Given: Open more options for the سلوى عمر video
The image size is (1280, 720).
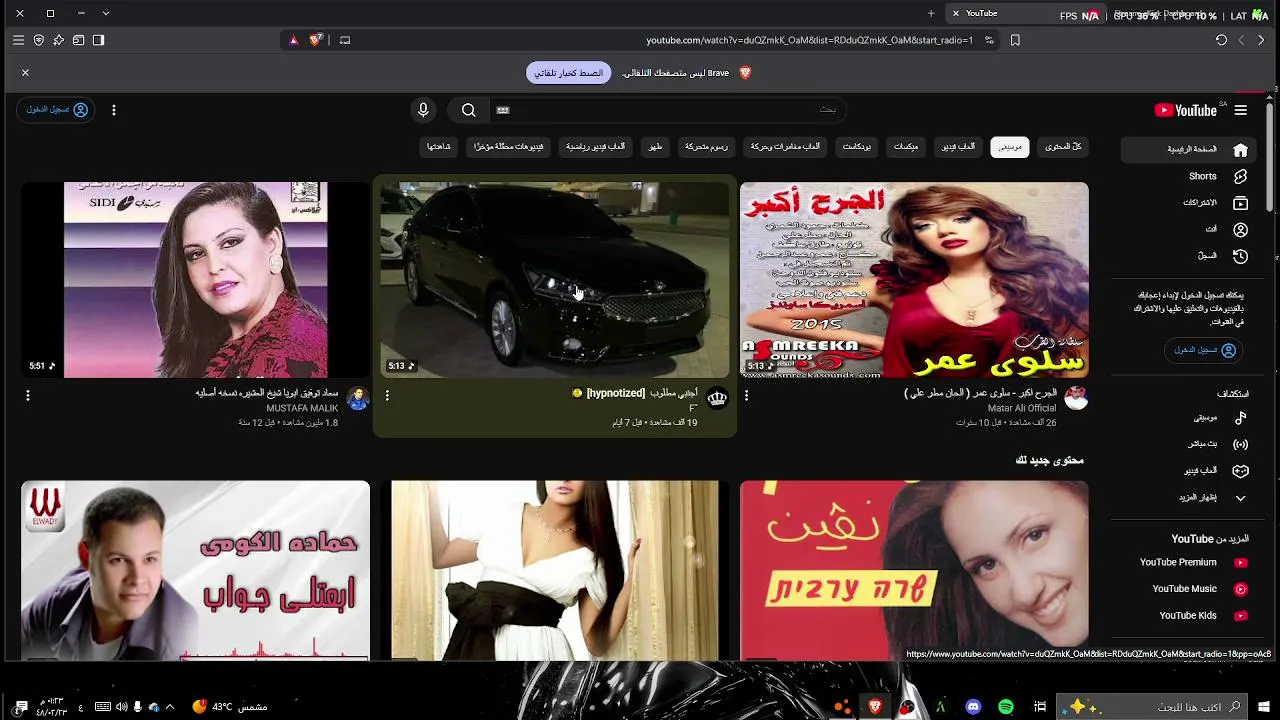Looking at the screenshot, I should pos(746,396).
